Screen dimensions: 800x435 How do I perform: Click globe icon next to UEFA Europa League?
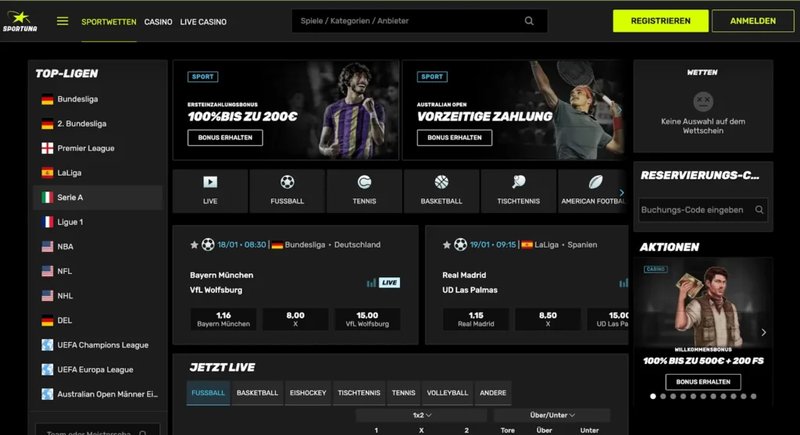point(47,369)
